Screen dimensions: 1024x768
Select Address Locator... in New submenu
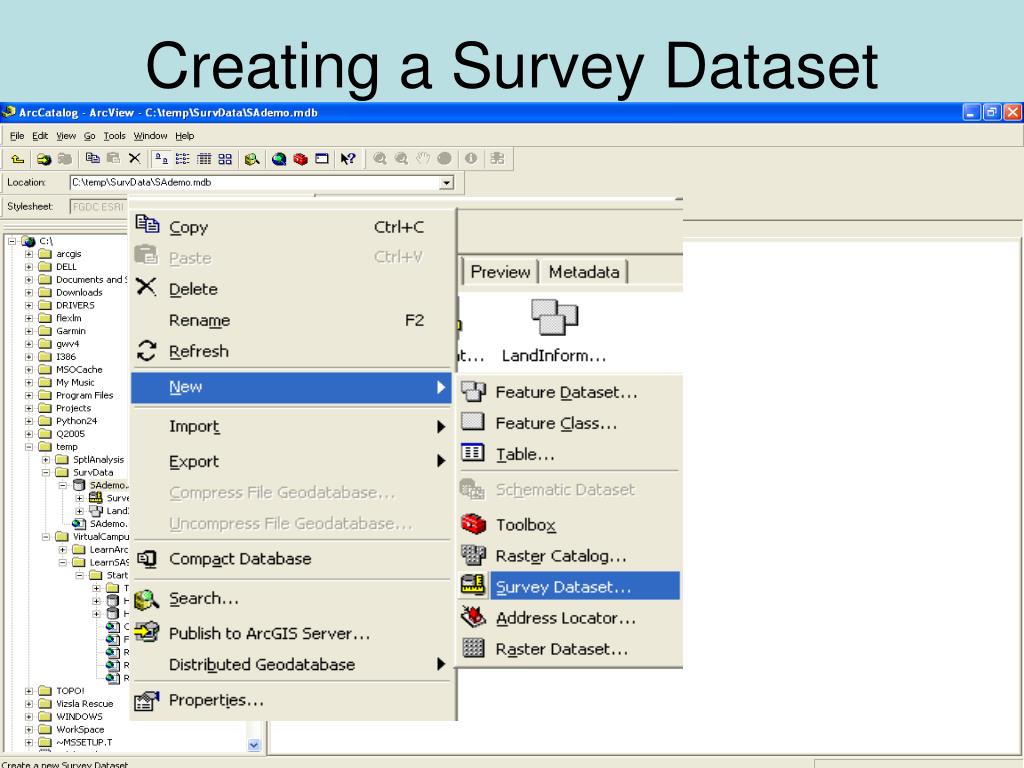point(569,618)
